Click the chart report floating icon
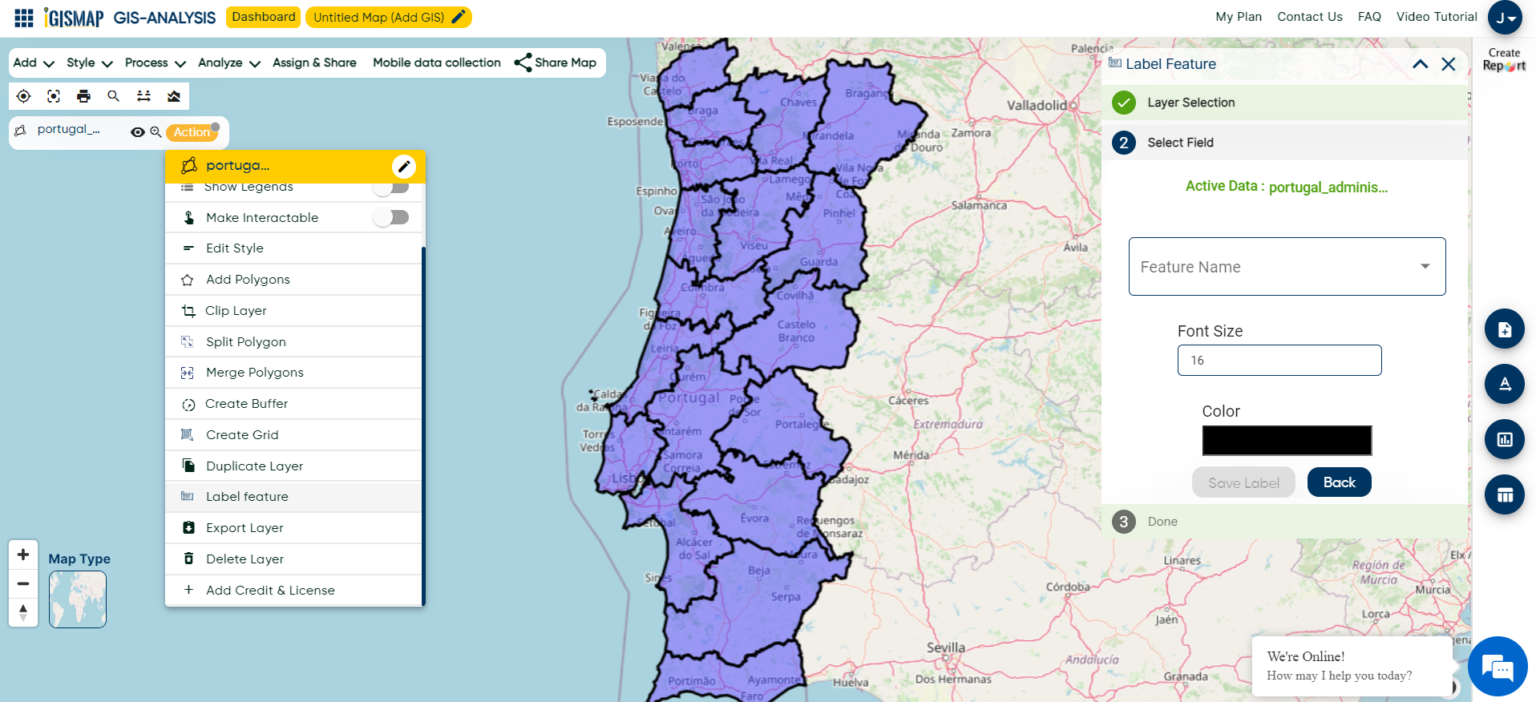 1504,439
